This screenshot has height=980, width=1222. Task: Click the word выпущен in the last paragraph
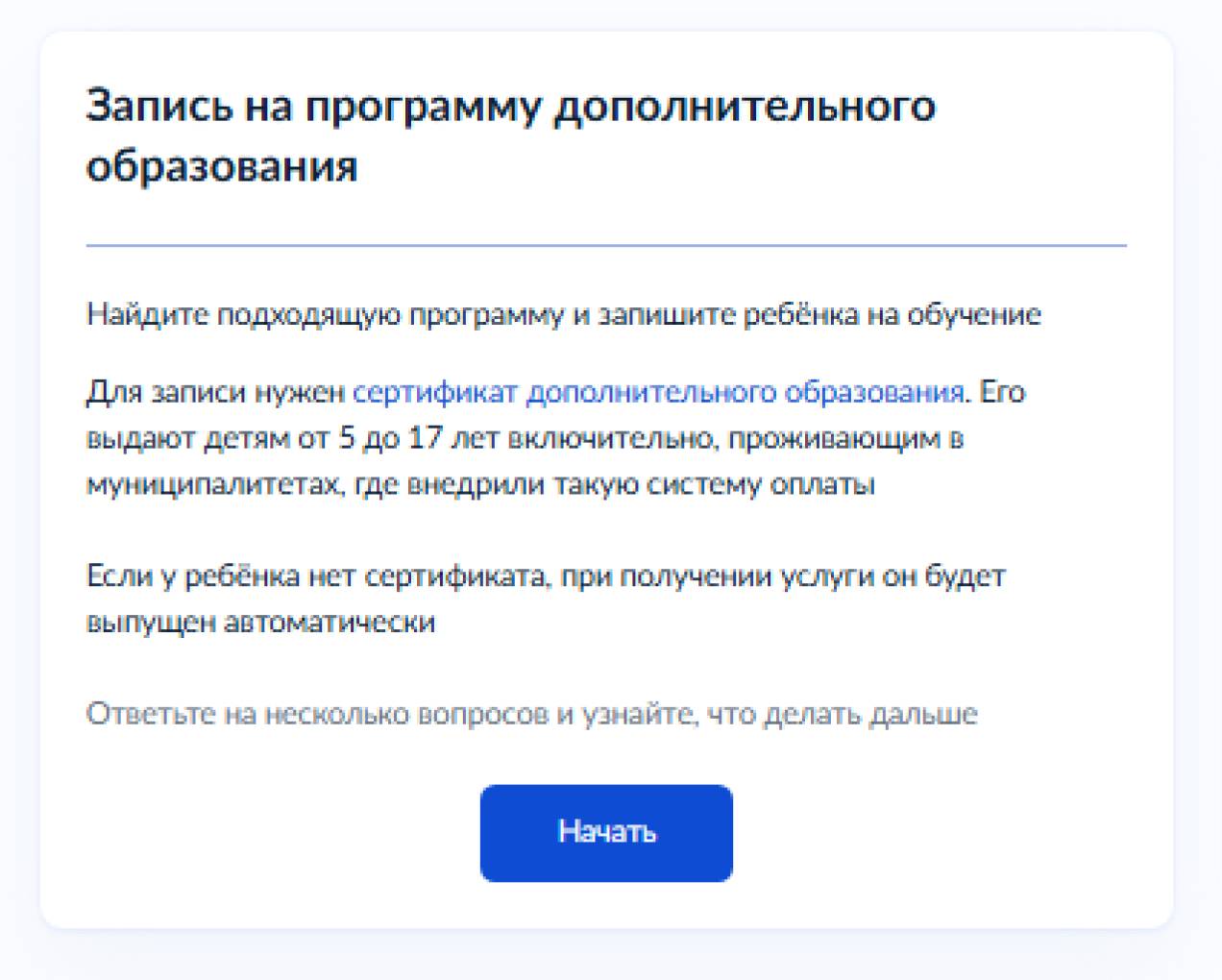tap(151, 623)
